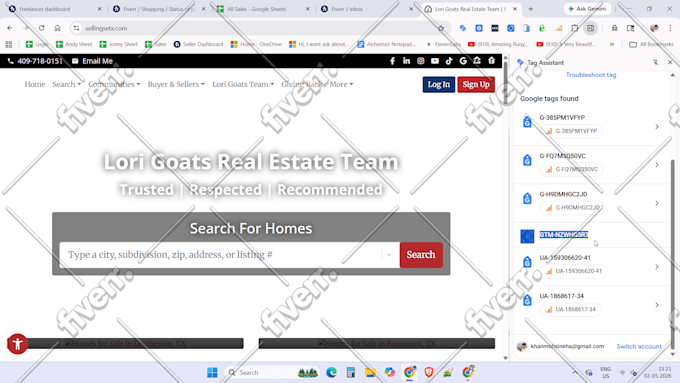Click the Log In button

pyautogui.click(x=439, y=85)
